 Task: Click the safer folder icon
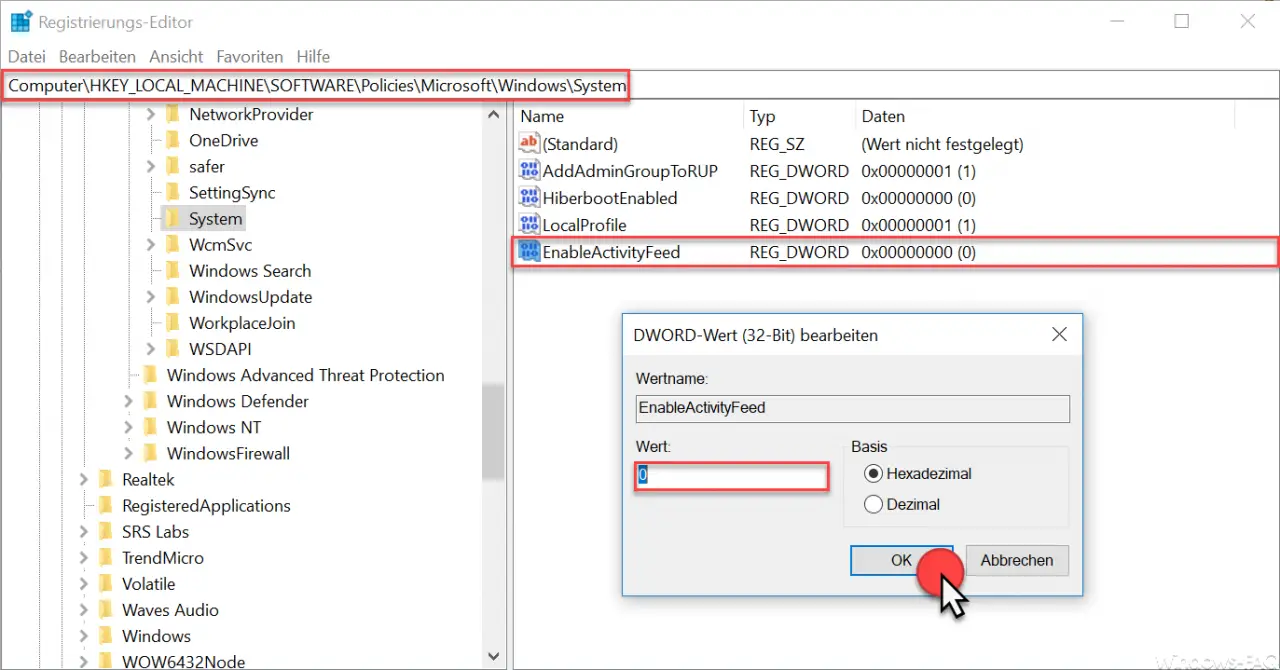coord(173,166)
